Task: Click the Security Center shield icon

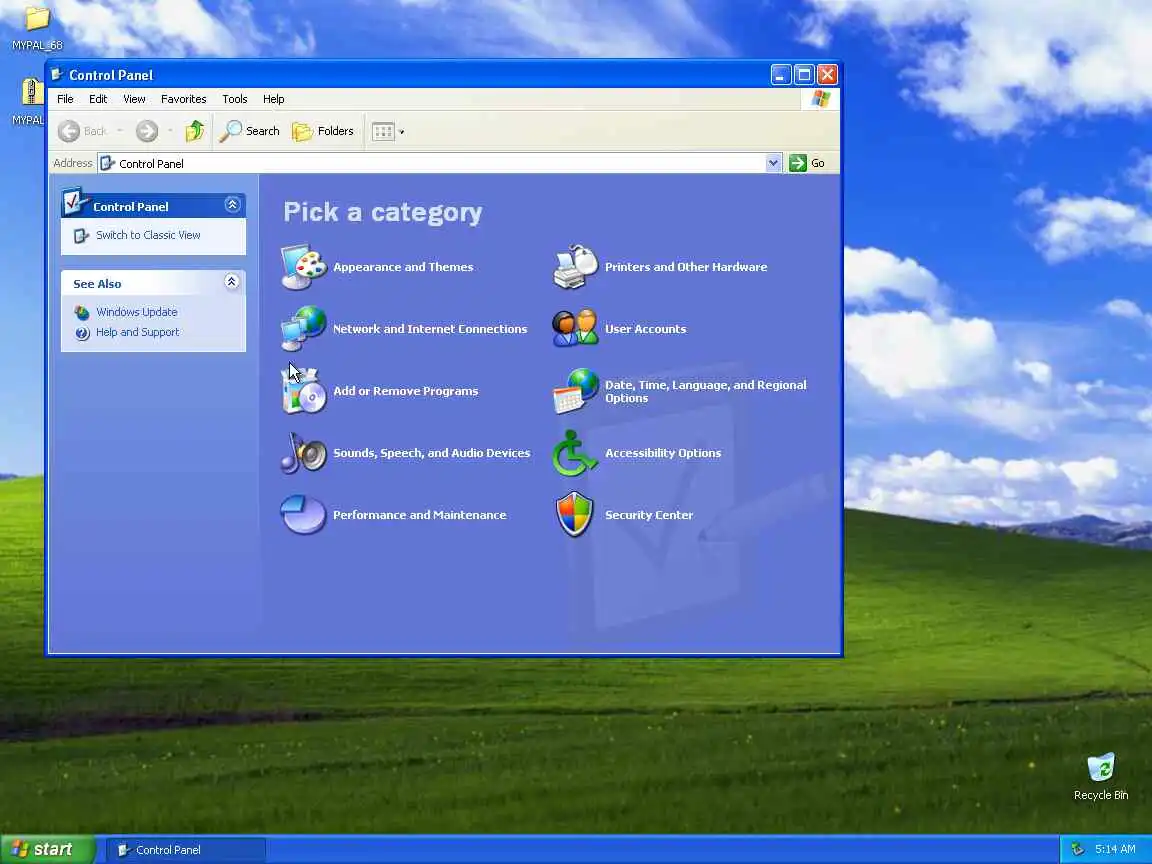Action: [575, 514]
